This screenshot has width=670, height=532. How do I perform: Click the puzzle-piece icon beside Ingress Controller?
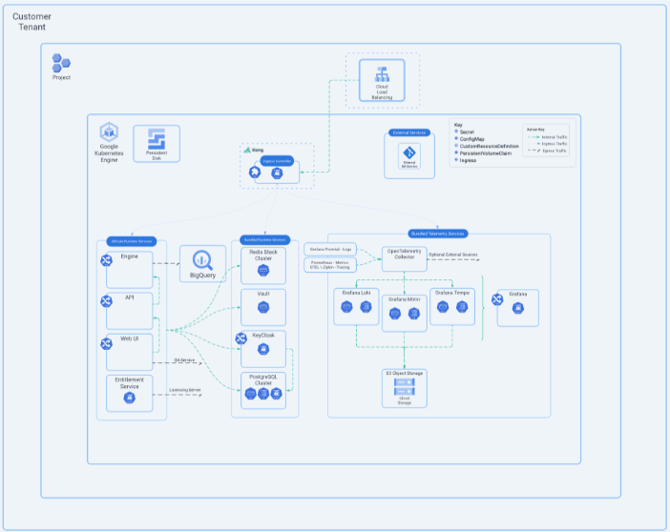pyautogui.click(x=255, y=172)
